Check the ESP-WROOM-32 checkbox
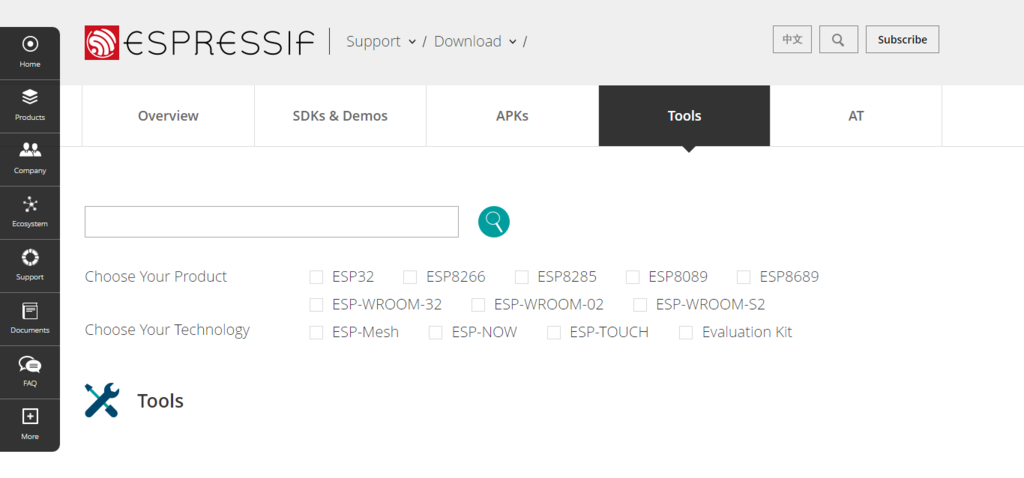 click(316, 305)
